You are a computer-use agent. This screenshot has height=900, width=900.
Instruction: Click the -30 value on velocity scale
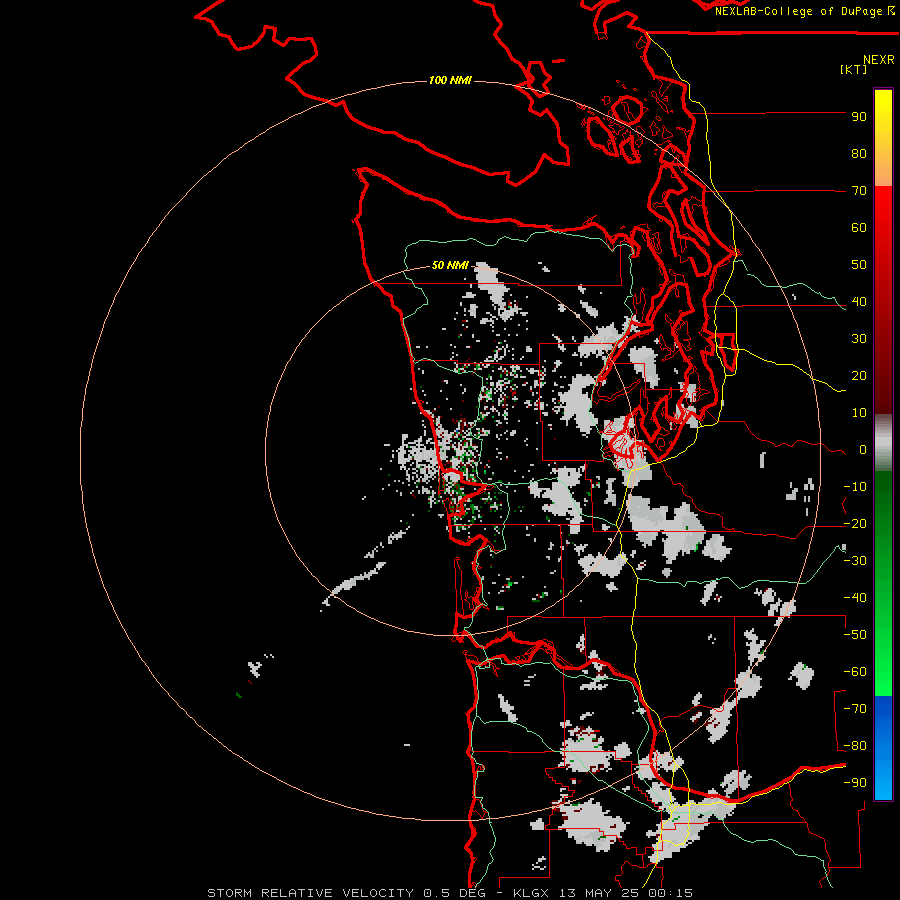(x=855, y=561)
